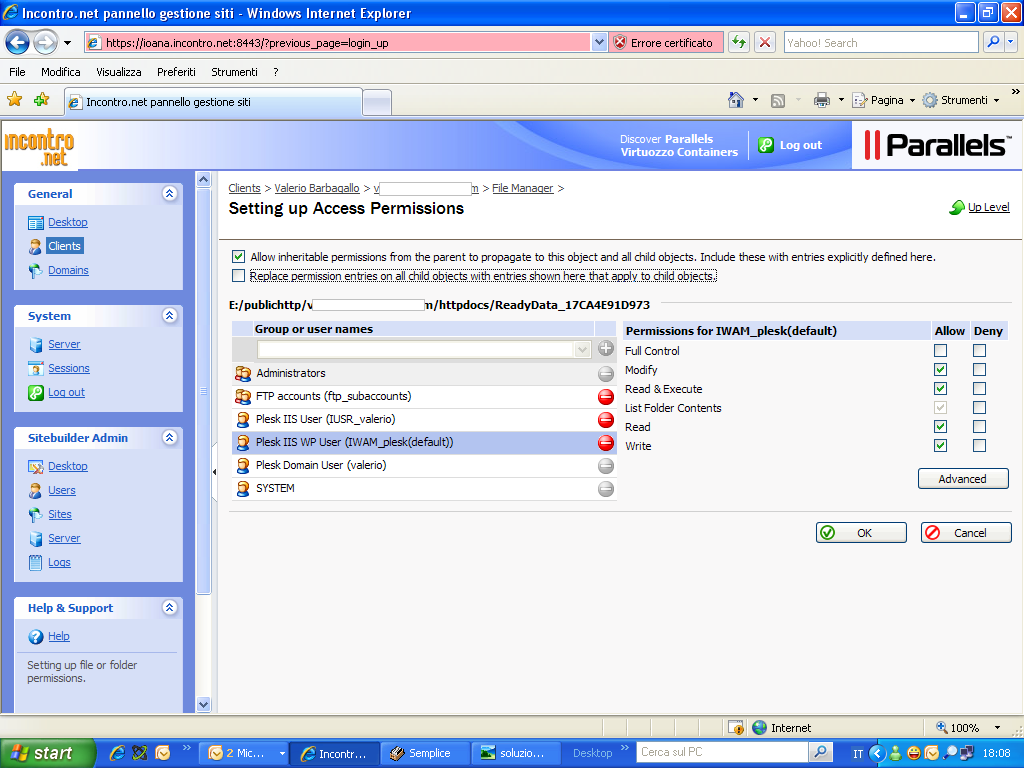Image resolution: width=1024 pixels, height=768 pixels.
Task: Remove Plesk IIS User IUSR_valerio entry
Action: pyautogui.click(x=606, y=419)
